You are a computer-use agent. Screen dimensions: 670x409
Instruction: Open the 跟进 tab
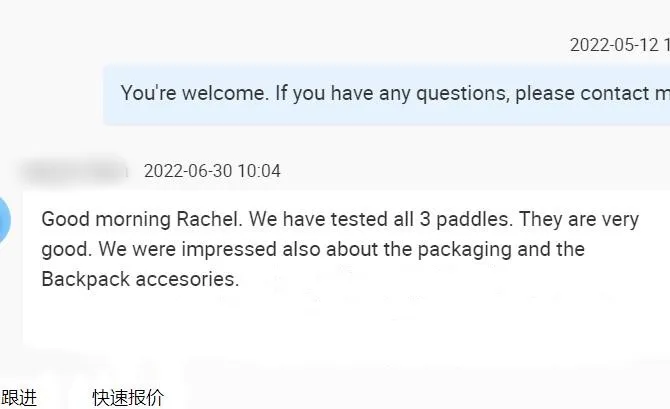pyautogui.click(x=18, y=398)
